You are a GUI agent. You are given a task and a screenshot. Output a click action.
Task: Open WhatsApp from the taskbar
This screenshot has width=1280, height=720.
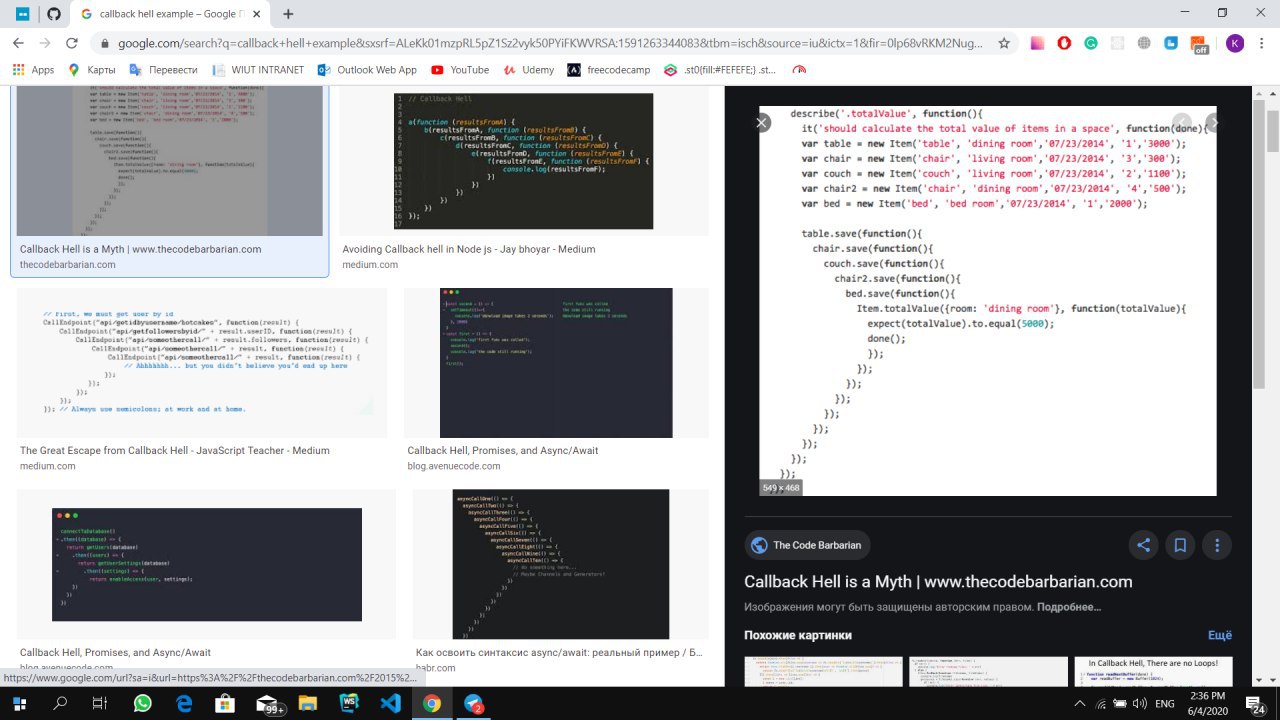click(x=143, y=703)
